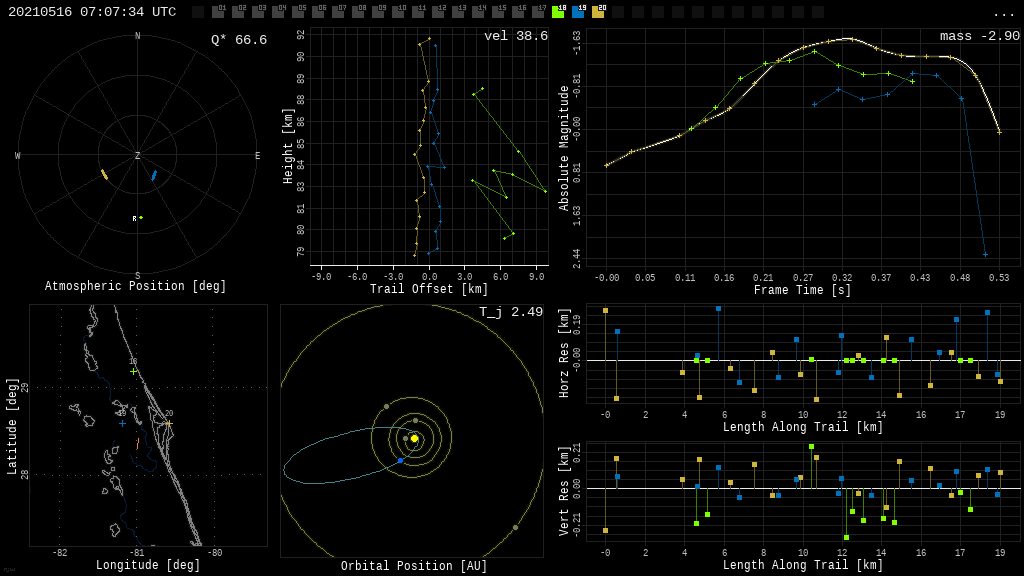Click the W compass label on polar plot
Screen dimensions: 1024x576
[x=18, y=155]
